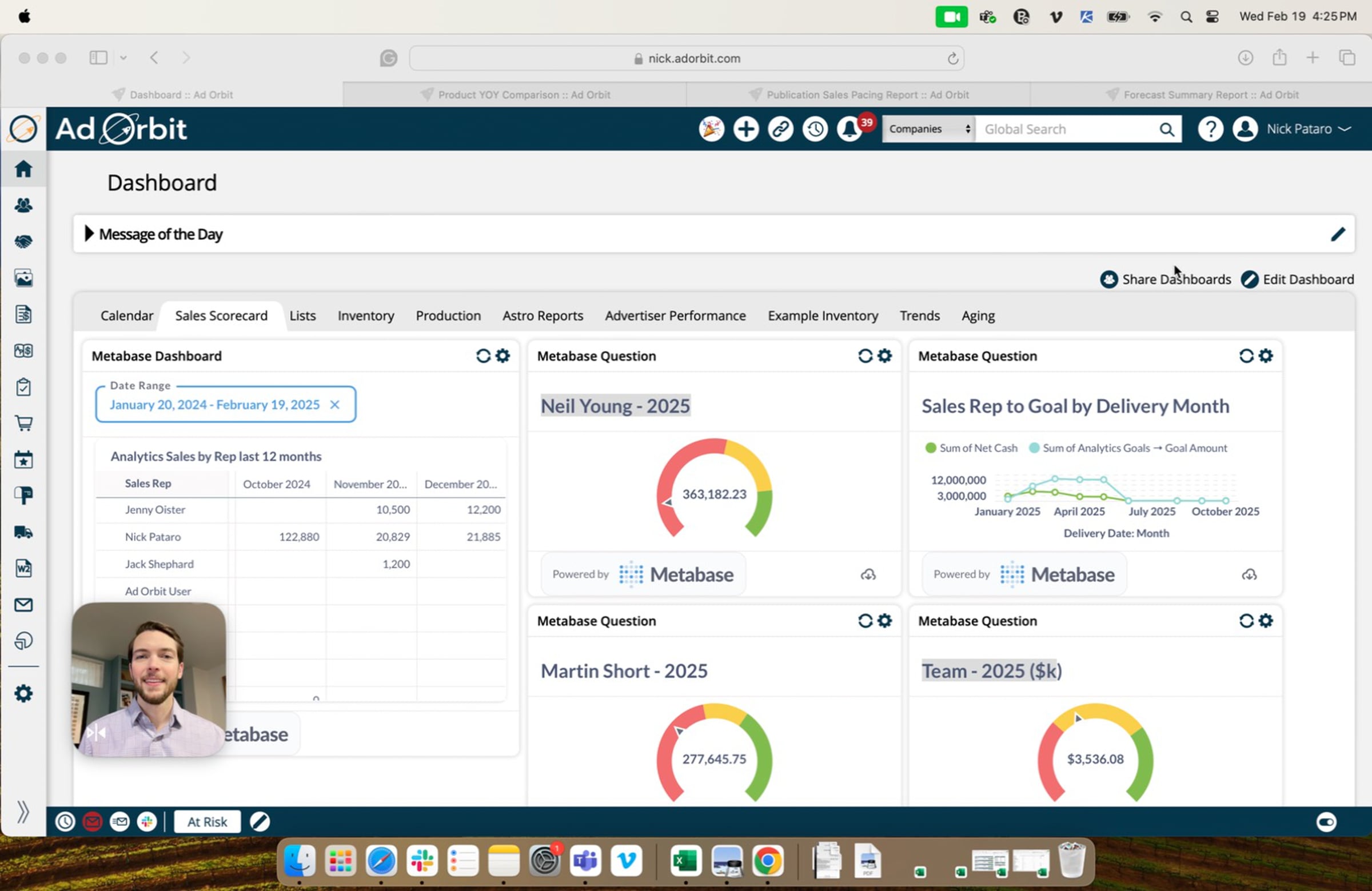Switch to the Inventory tab
The image size is (1372, 891).
pos(366,316)
